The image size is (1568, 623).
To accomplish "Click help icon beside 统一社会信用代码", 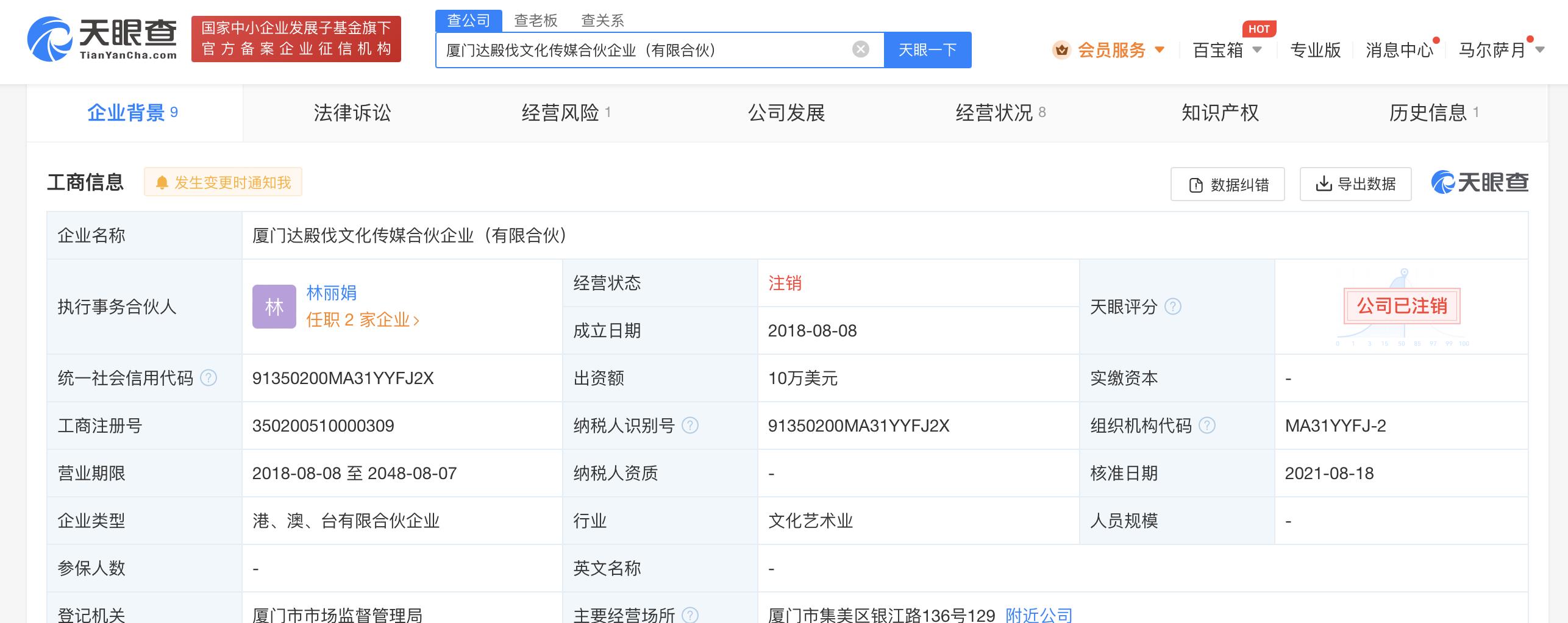I will (208, 378).
